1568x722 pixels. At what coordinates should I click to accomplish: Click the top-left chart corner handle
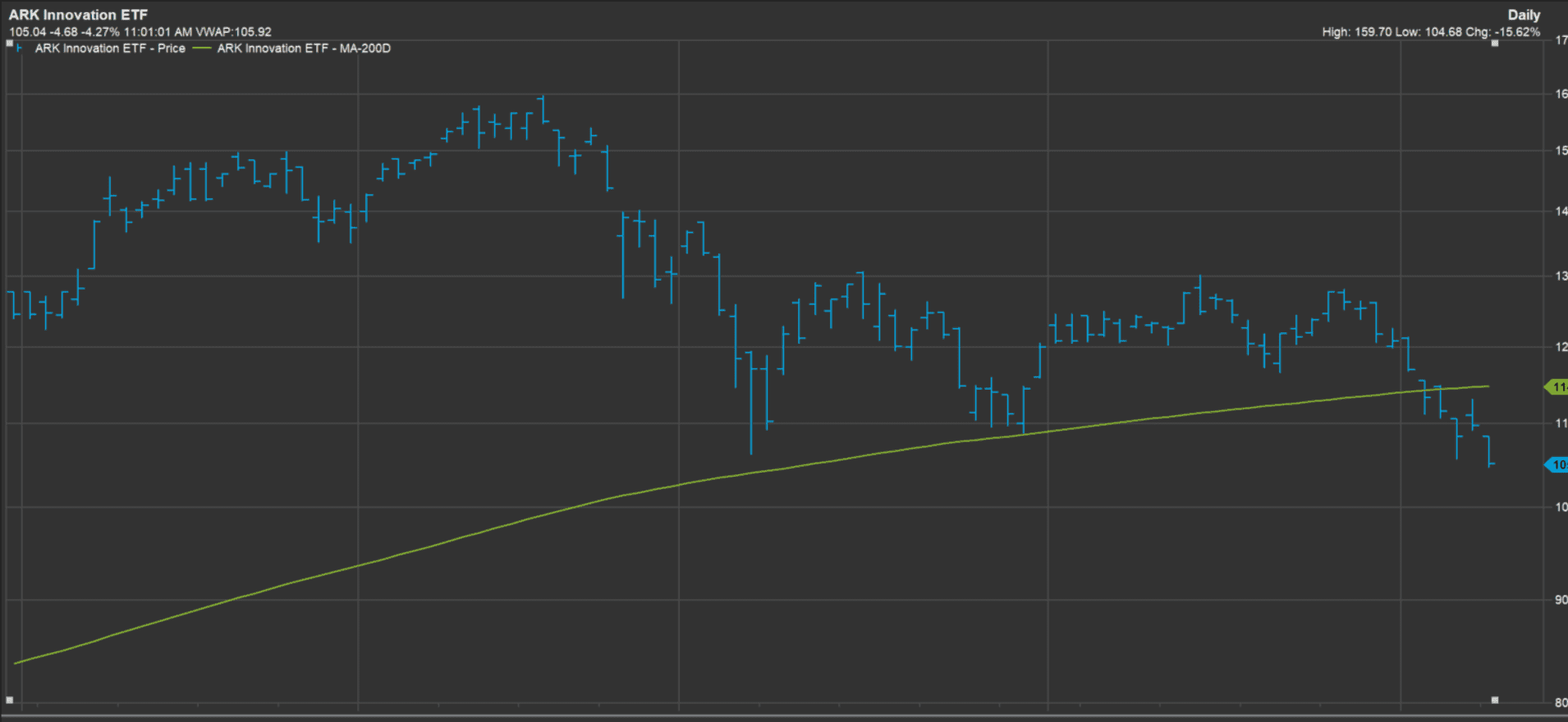coord(10,43)
